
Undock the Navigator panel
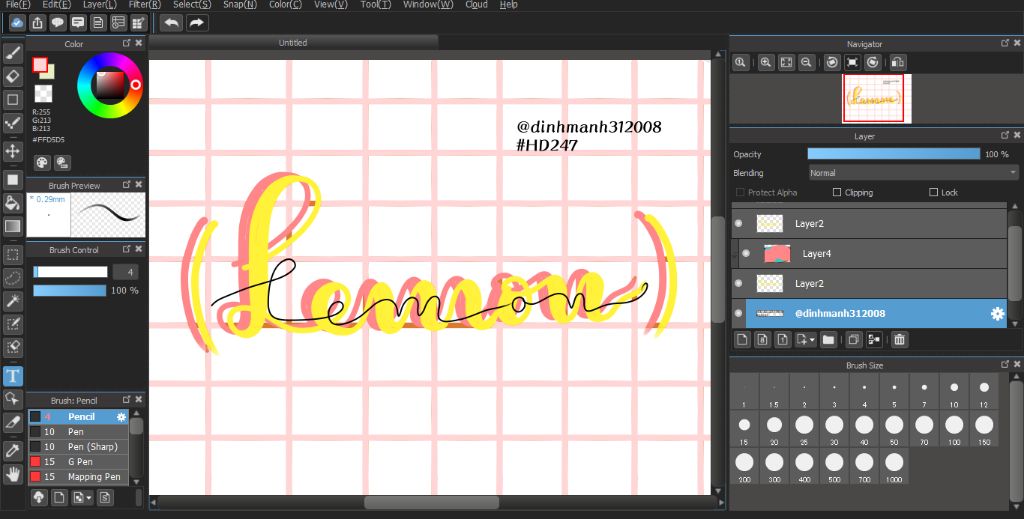pos(1004,43)
